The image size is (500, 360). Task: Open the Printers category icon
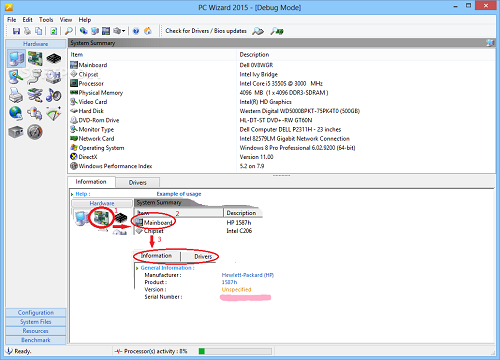[x=16, y=96]
